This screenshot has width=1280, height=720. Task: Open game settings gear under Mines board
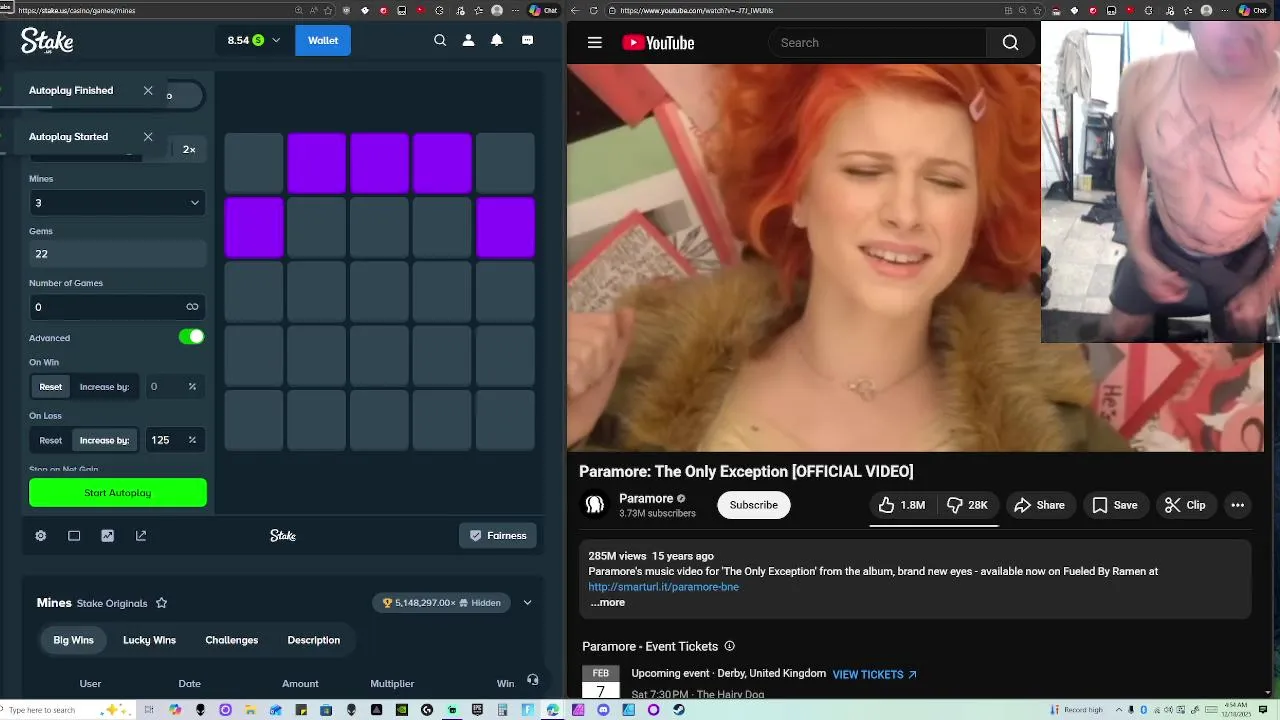[x=41, y=536]
